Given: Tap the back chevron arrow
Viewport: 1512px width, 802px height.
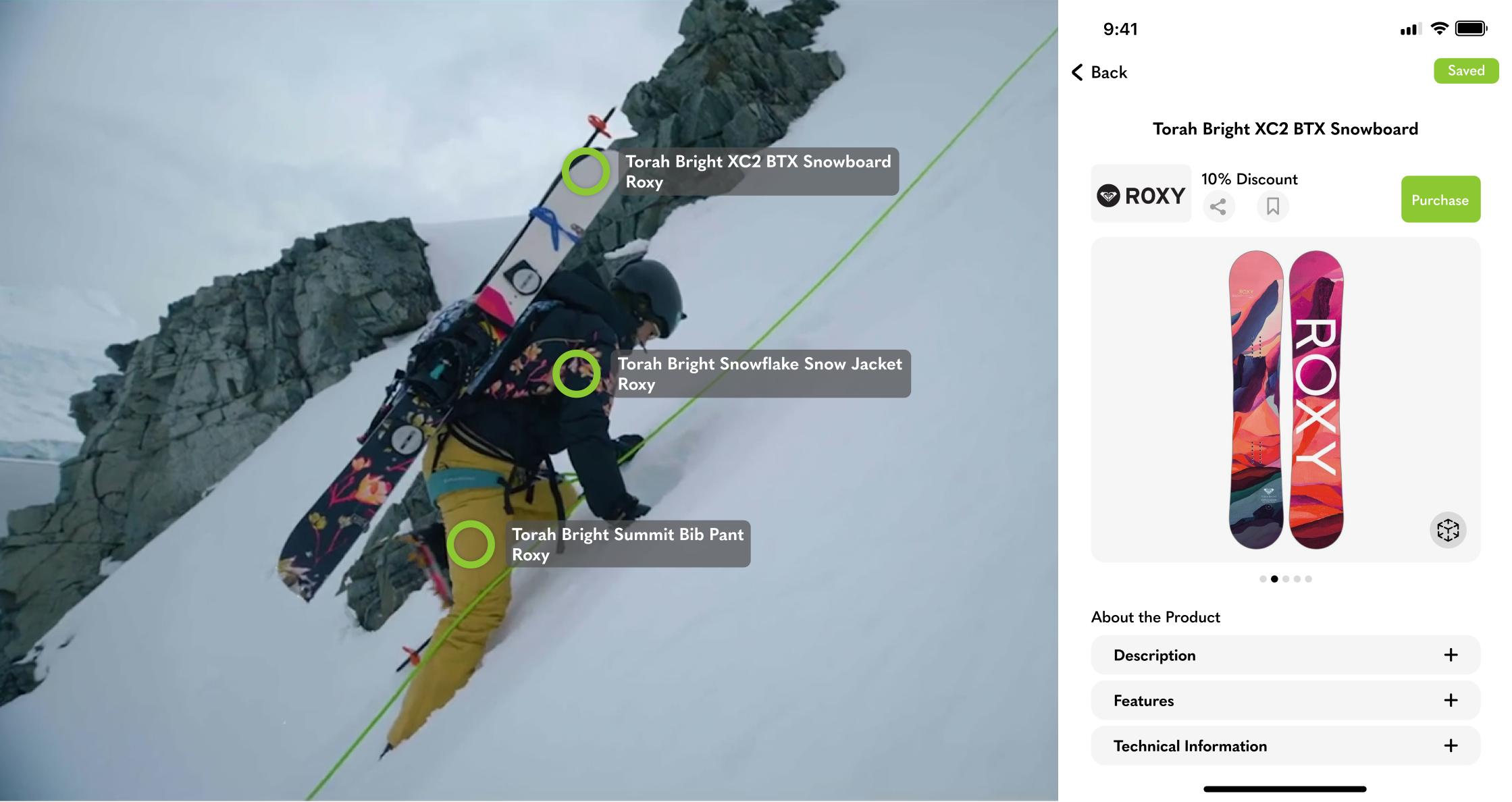Looking at the screenshot, I should (x=1078, y=72).
